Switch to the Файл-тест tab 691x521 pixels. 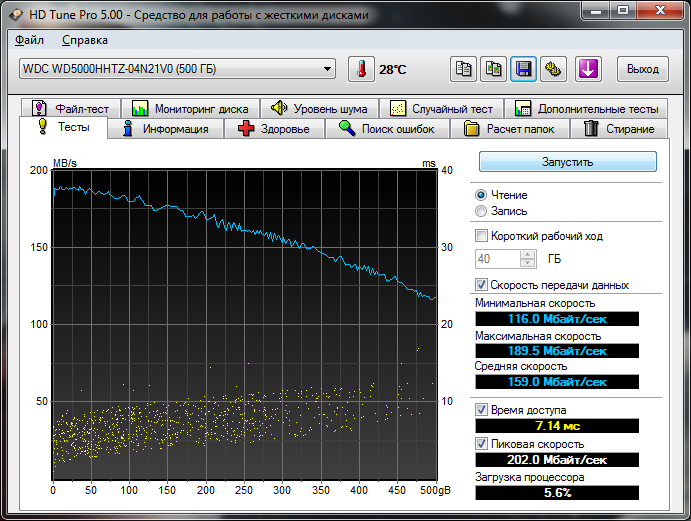point(71,108)
